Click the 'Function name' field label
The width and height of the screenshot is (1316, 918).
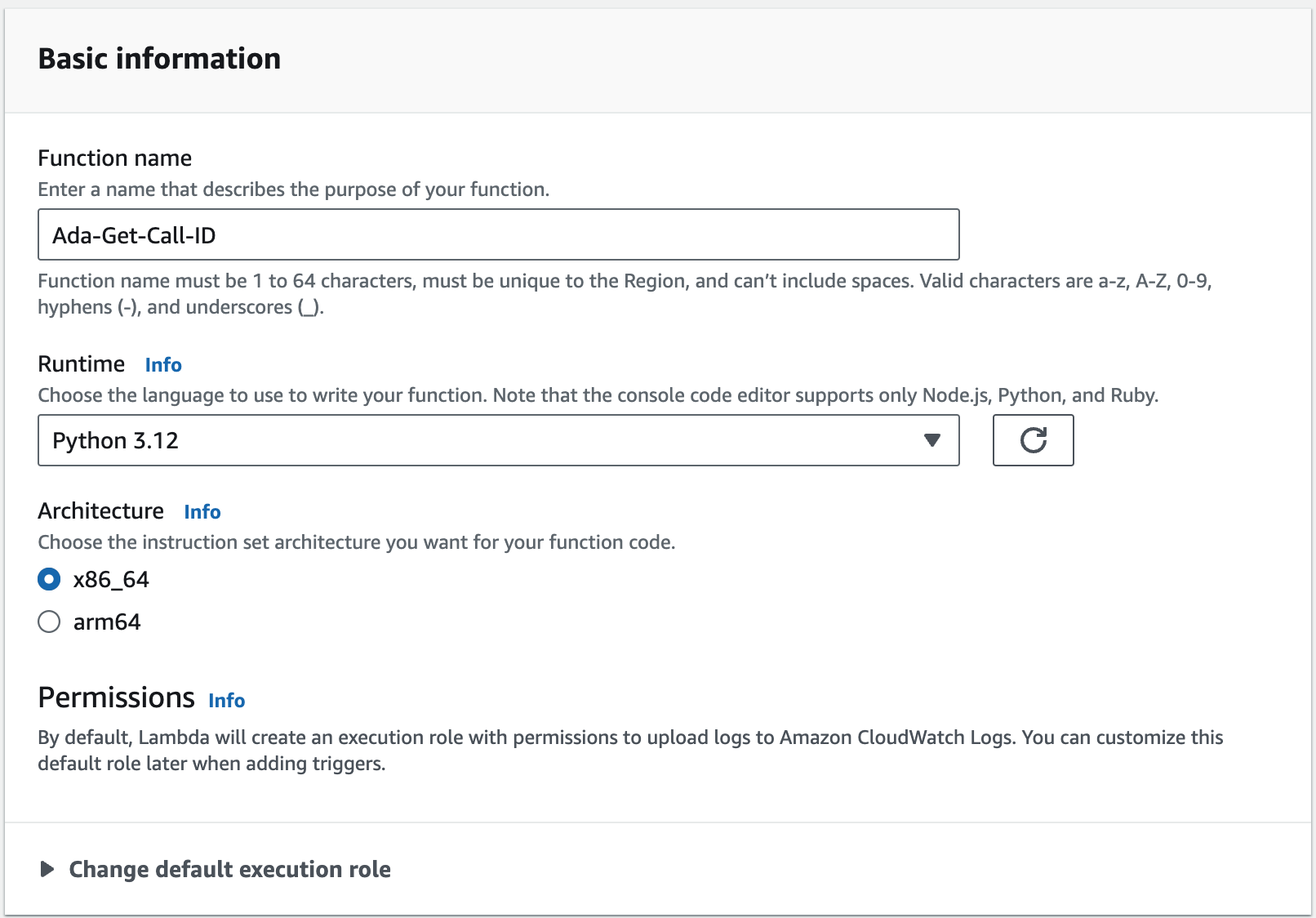tap(115, 158)
